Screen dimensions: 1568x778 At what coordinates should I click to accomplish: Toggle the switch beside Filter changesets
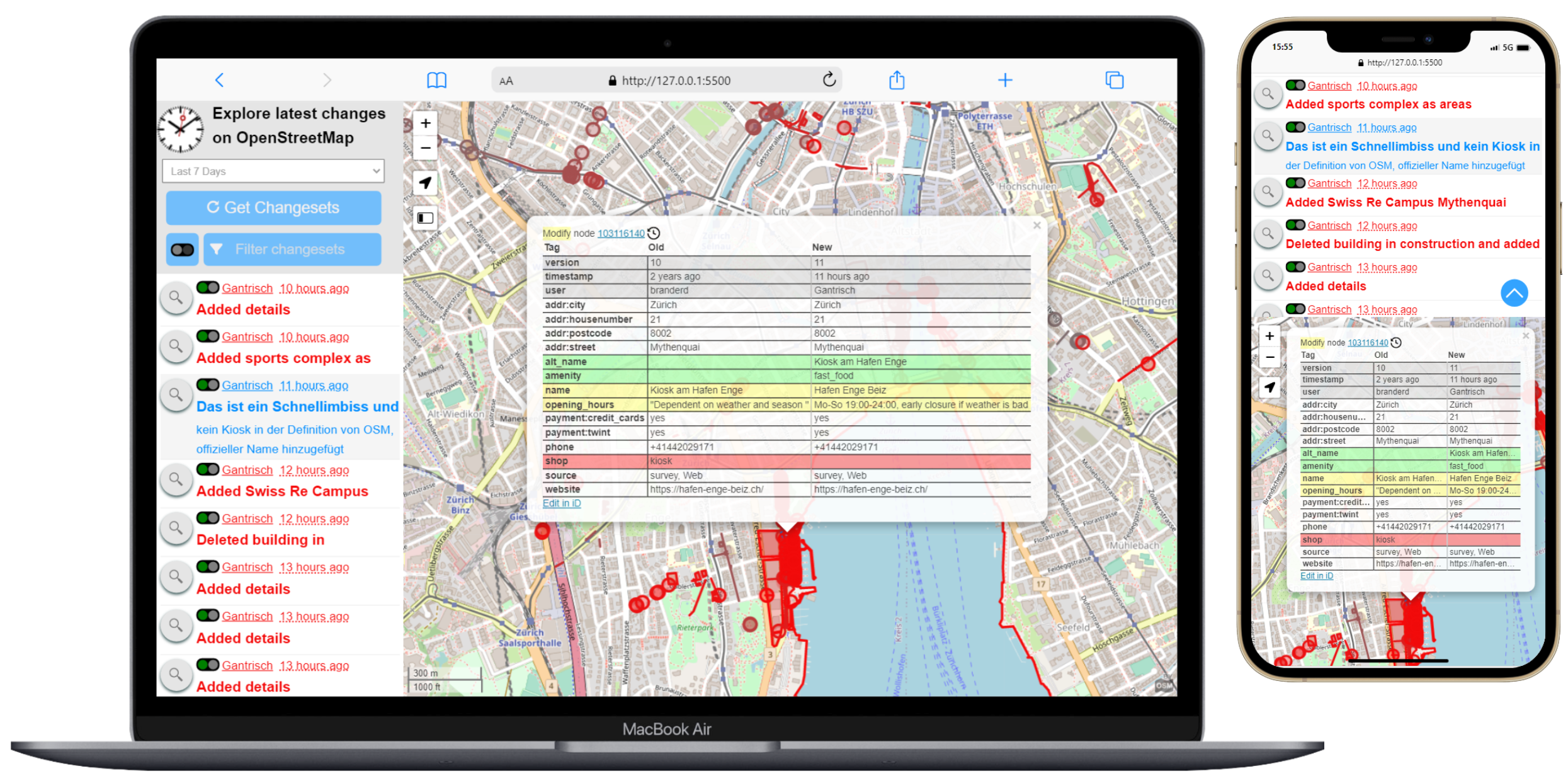point(183,249)
